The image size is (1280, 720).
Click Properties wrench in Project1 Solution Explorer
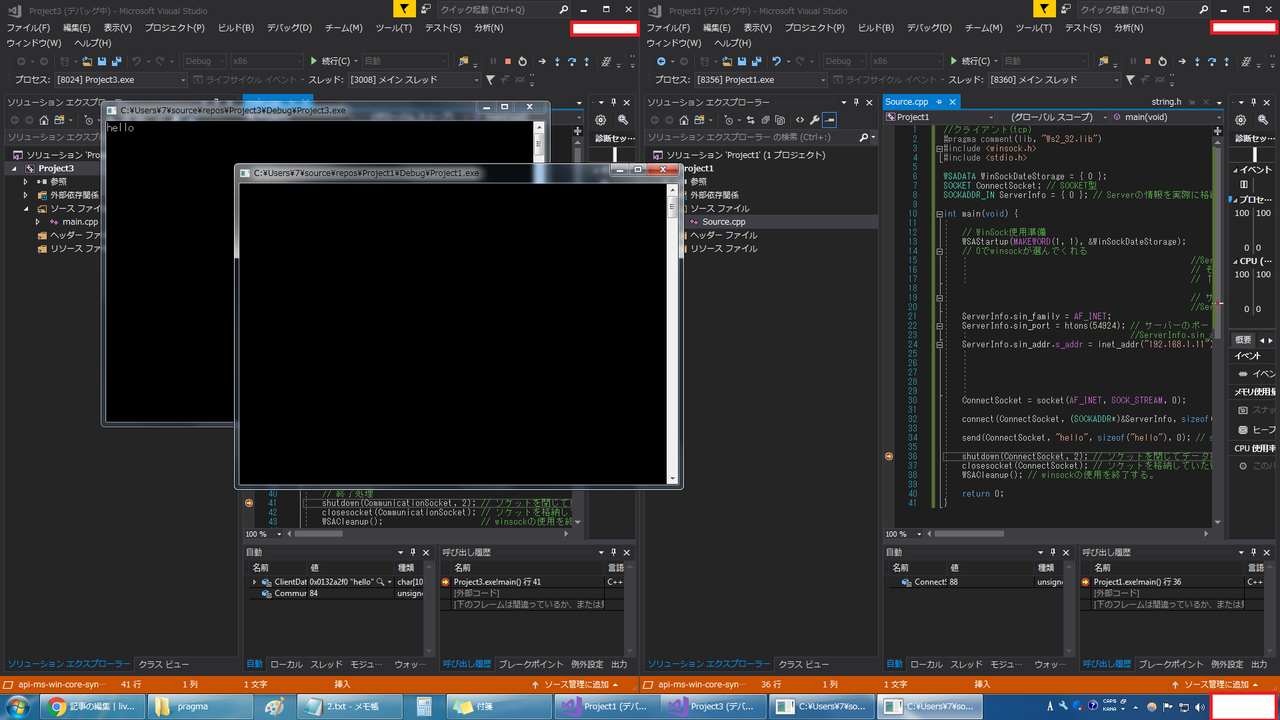814,120
